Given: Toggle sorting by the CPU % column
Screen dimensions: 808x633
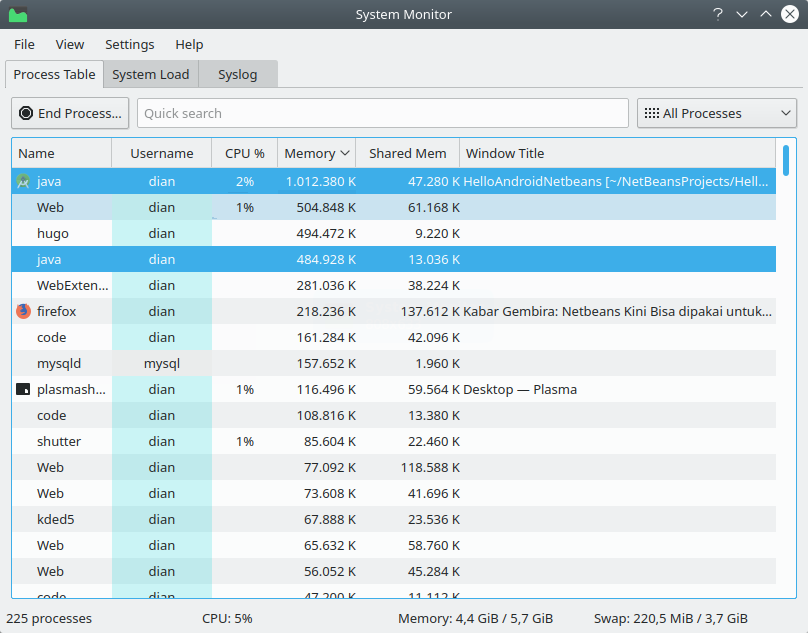Looking at the screenshot, I should pyautogui.click(x=243, y=153).
